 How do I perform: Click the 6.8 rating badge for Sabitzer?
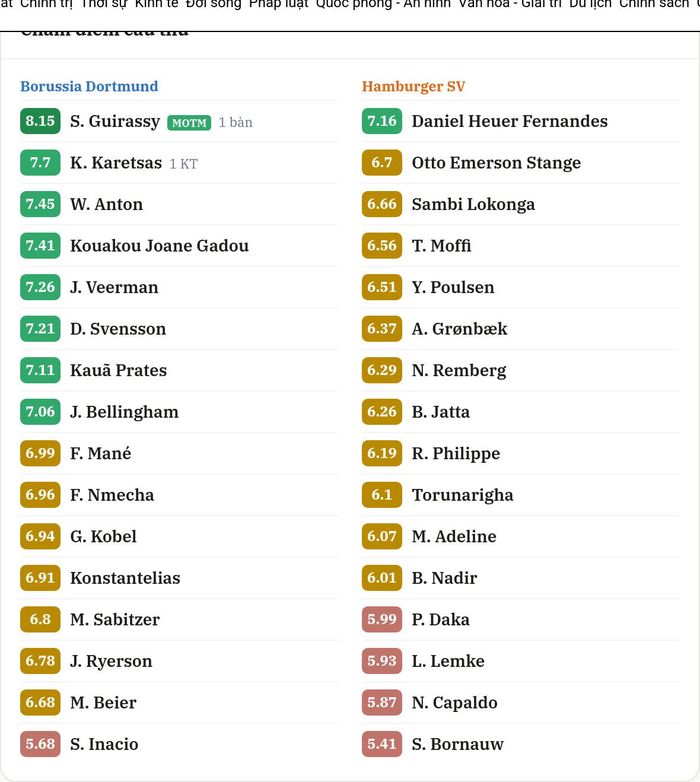tap(40, 619)
